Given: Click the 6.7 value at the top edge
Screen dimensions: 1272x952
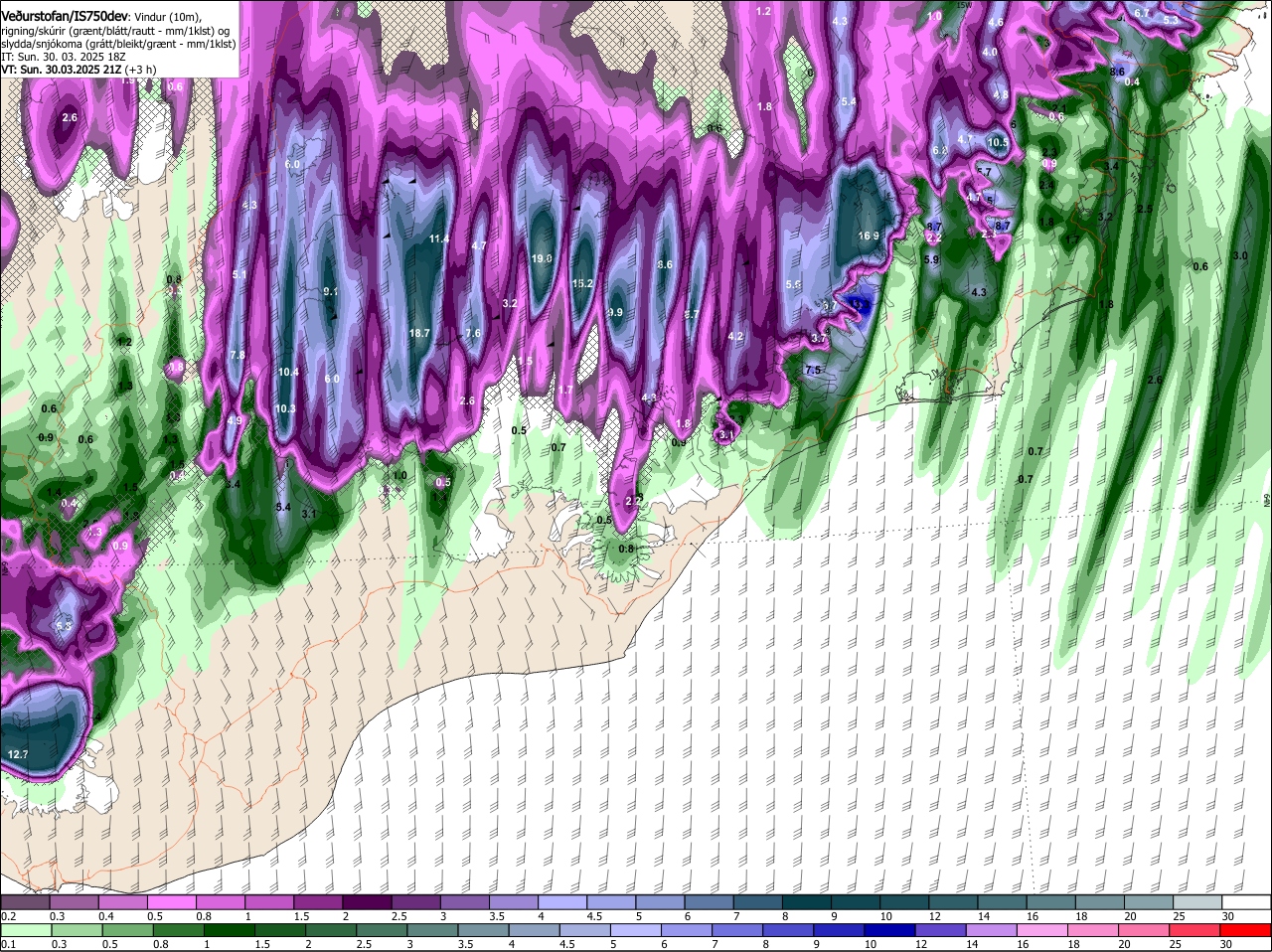Looking at the screenshot, I should tap(1142, 13).
